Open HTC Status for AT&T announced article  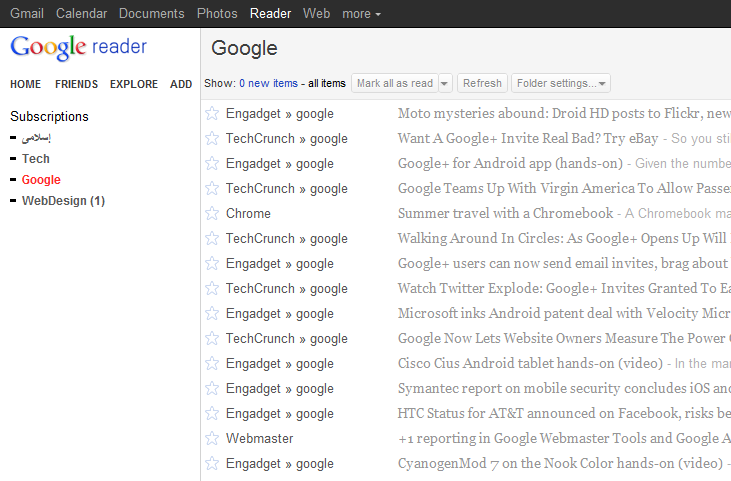point(564,413)
